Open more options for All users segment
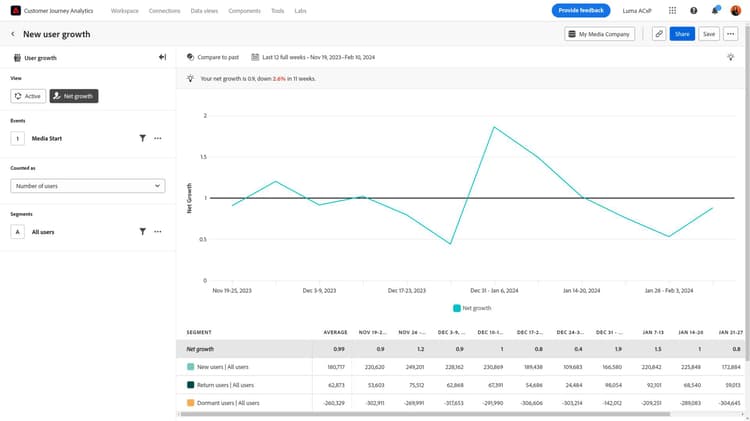Screen dimensions: 750x421 click(158, 232)
